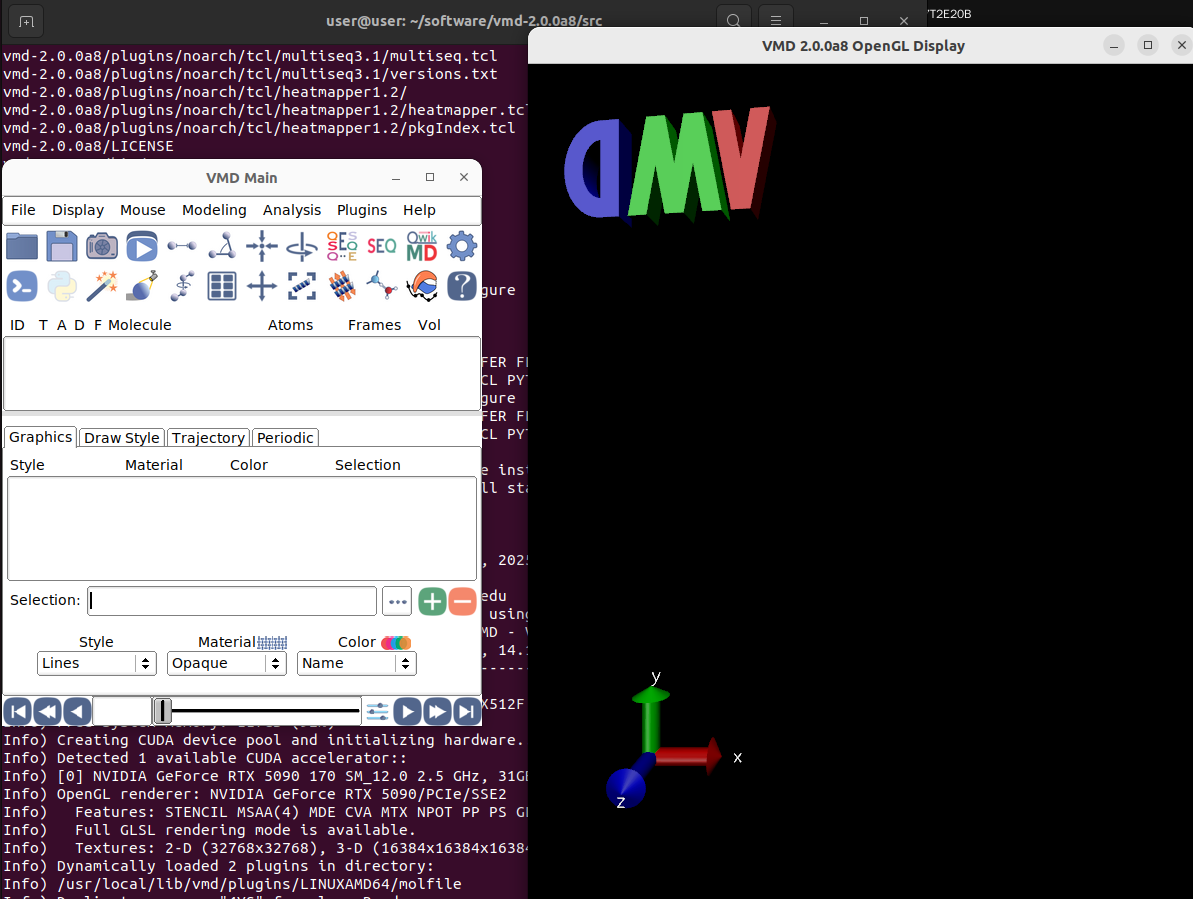Open the Help menu
The width and height of the screenshot is (1193, 899).
click(x=419, y=210)
